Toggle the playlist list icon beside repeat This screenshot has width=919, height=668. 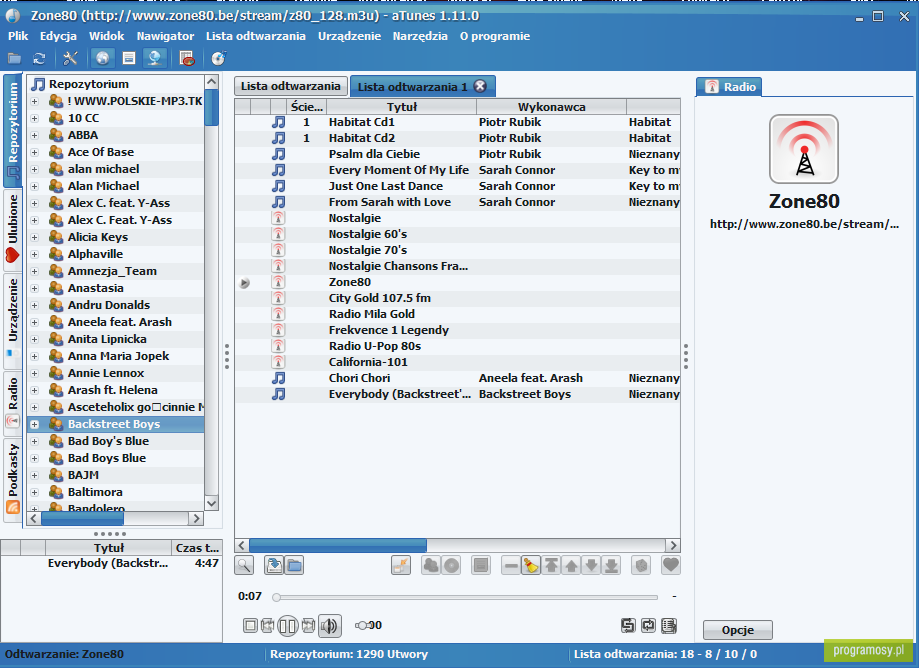click(669, 626)
